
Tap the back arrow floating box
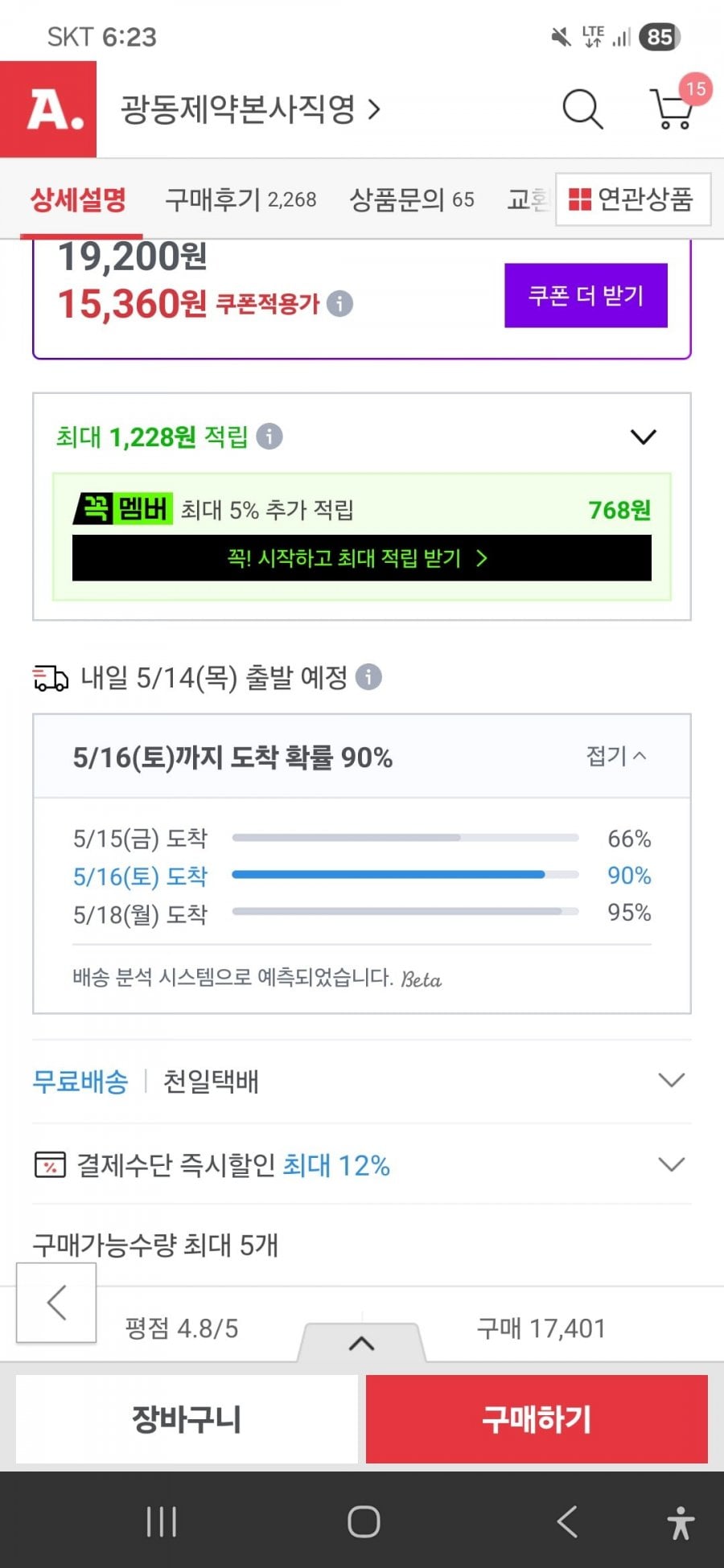[56, 1303]
